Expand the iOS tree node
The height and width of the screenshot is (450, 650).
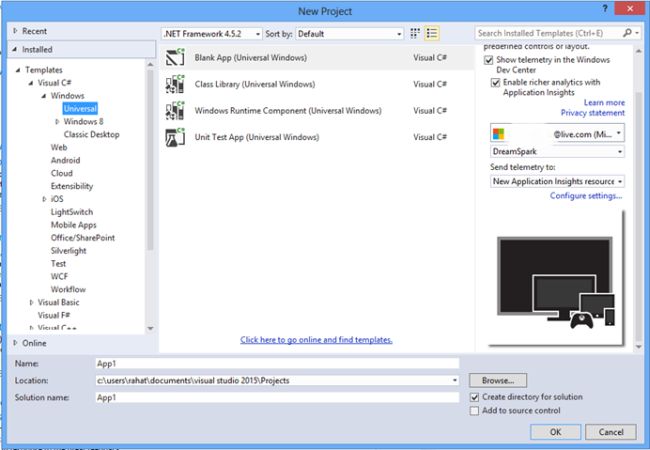[44, 199]
